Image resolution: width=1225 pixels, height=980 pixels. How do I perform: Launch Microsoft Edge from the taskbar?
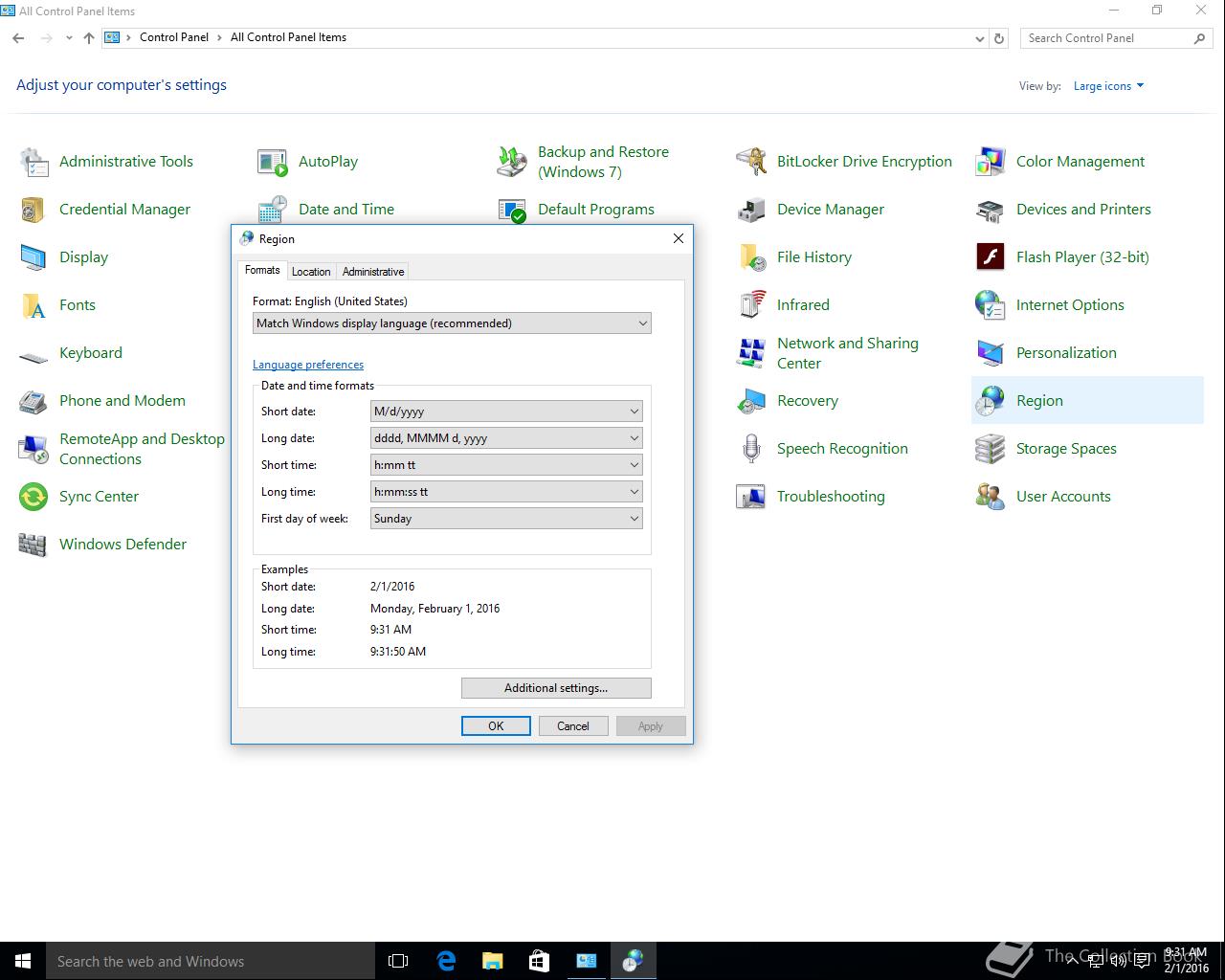coord(446,961)
